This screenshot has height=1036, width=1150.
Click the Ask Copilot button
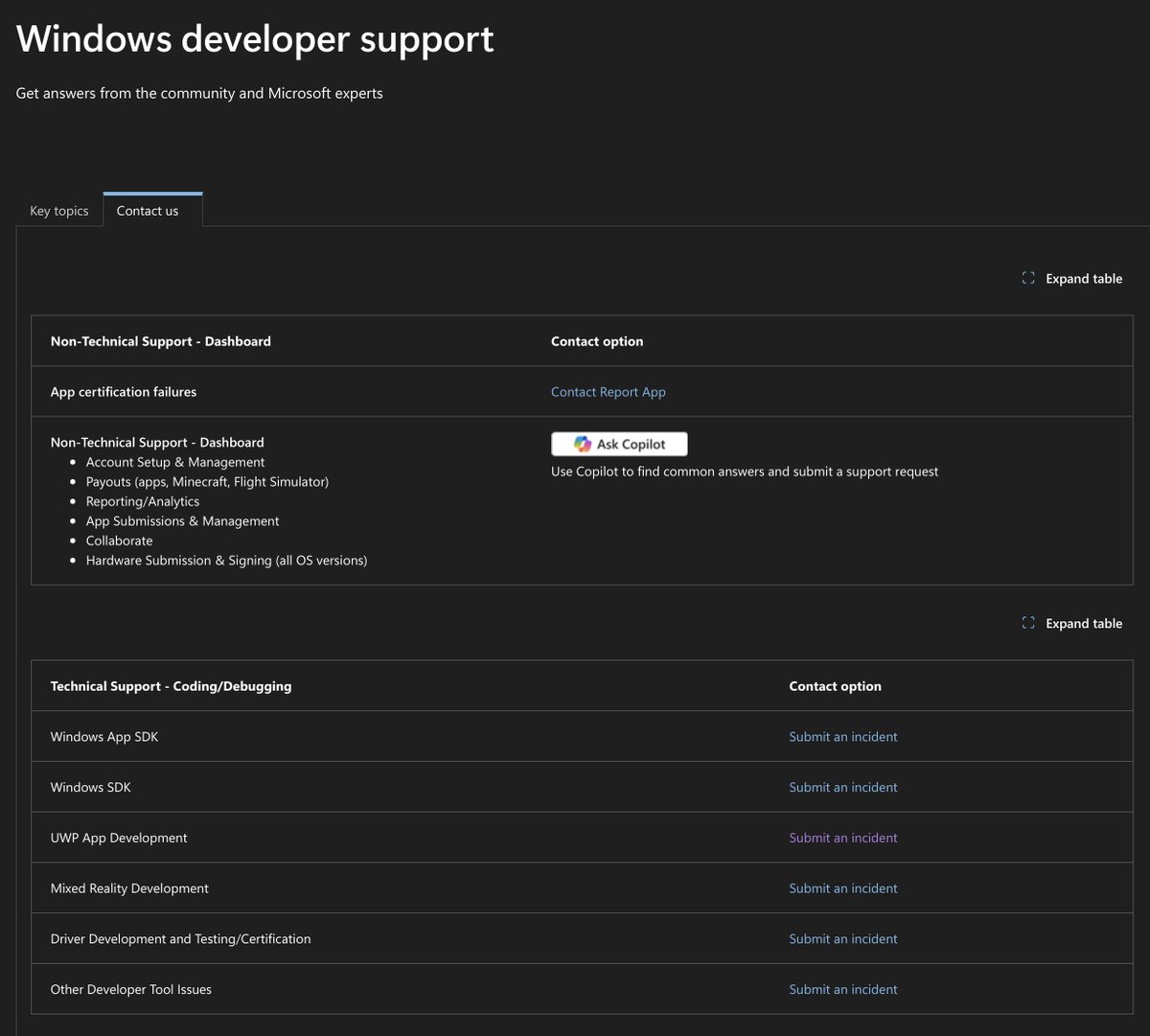(619, 444)
